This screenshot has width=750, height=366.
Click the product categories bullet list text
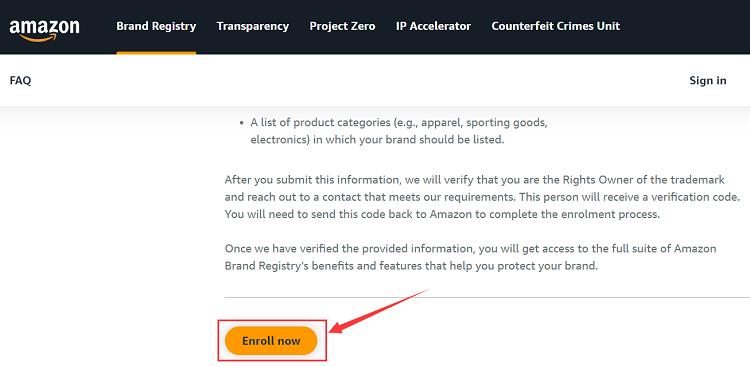tap(399, 132)
